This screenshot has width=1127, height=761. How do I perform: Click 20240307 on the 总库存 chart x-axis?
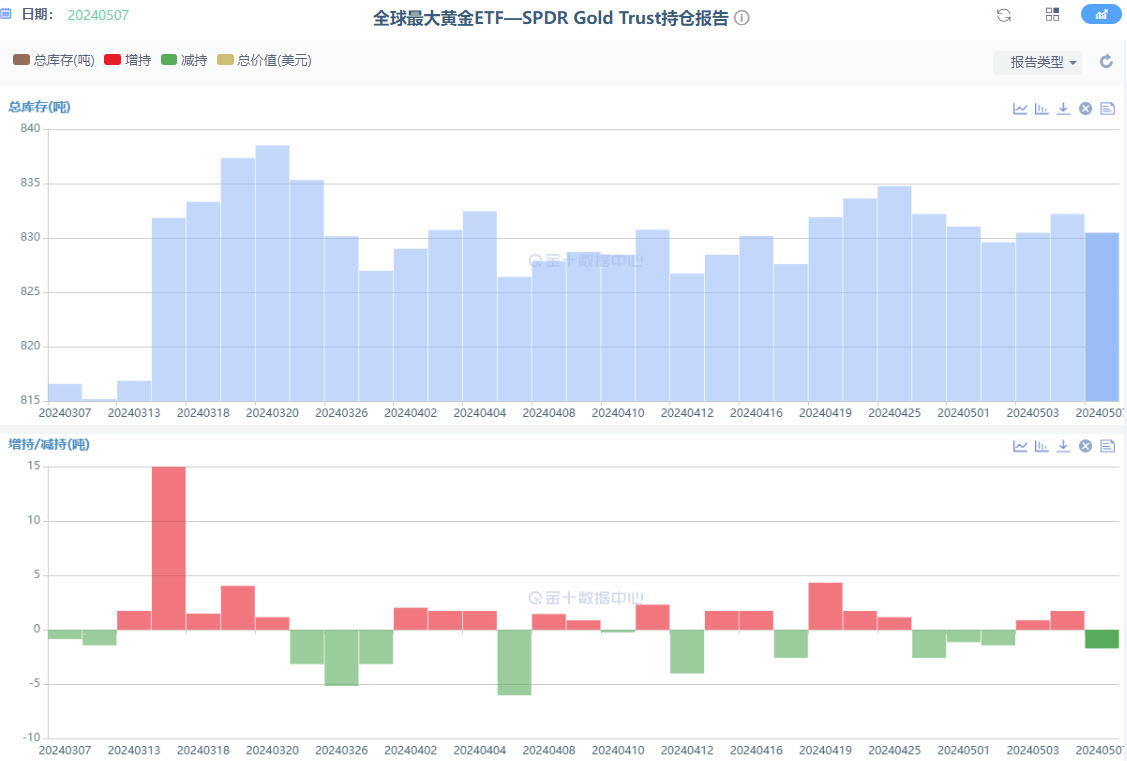65,413
